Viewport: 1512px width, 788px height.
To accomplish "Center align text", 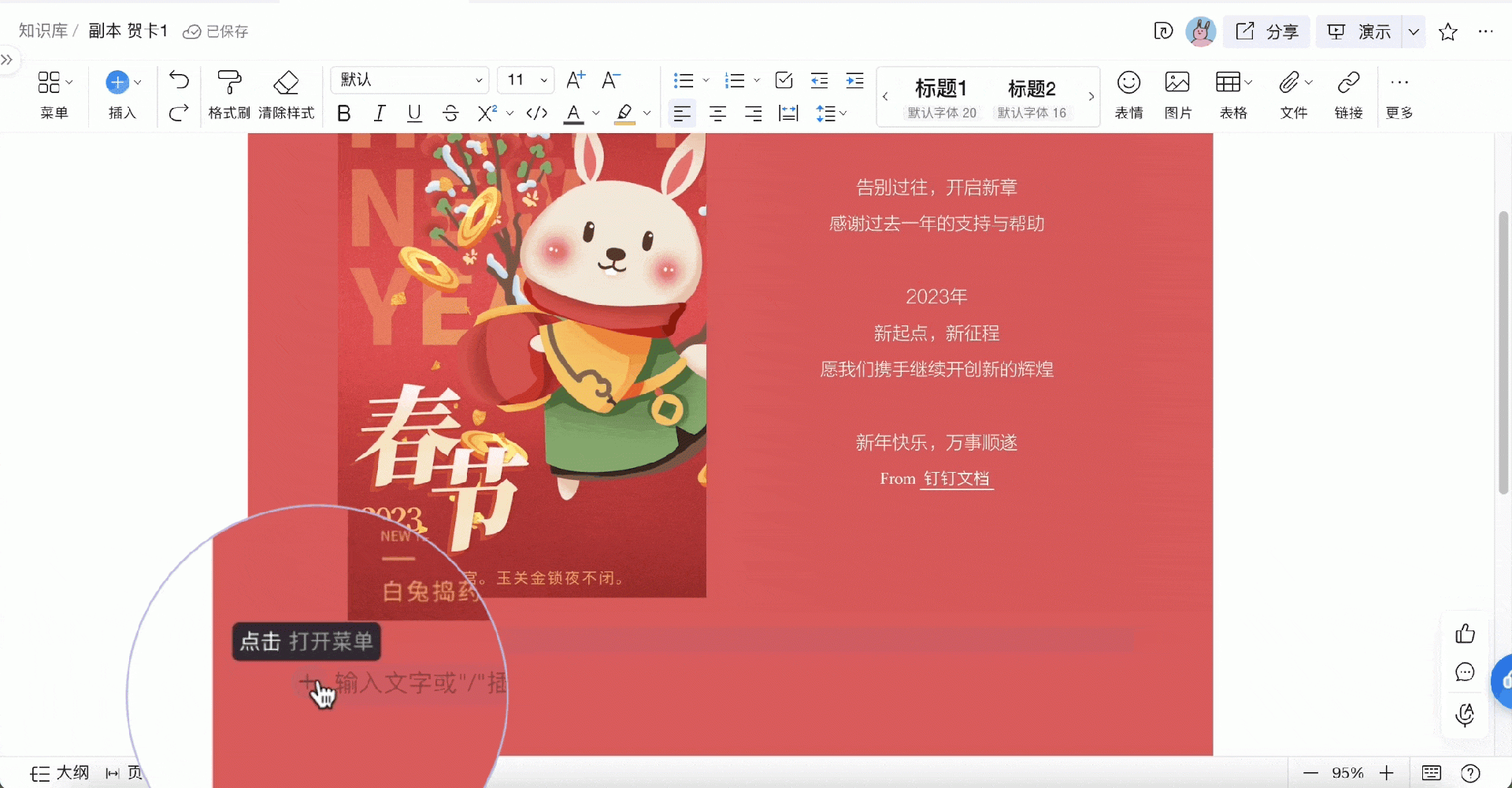I will (x=717, y=113).
